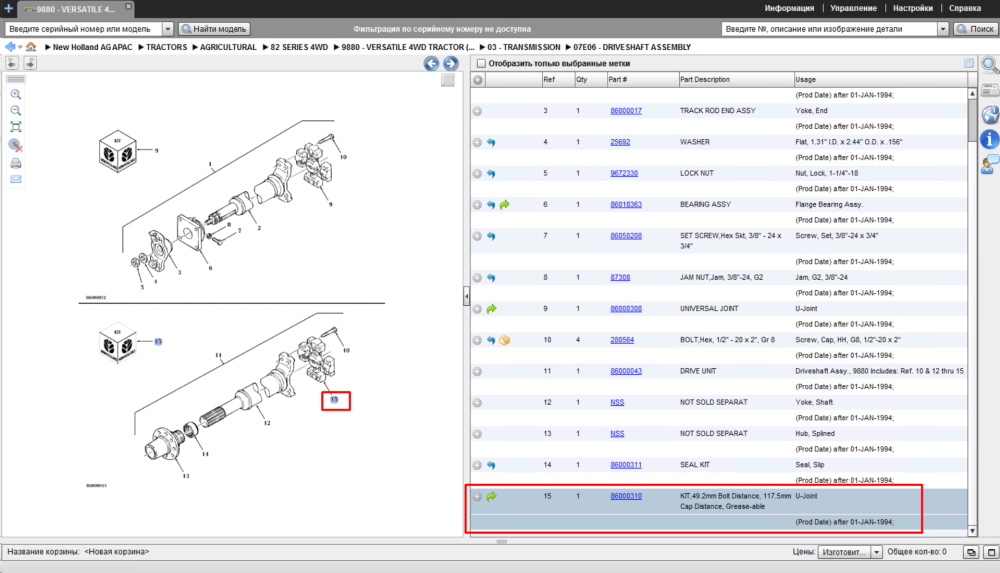Click blue arrow icon on SEAL KIT row
Screen dimensions: 1000x573
491,465
